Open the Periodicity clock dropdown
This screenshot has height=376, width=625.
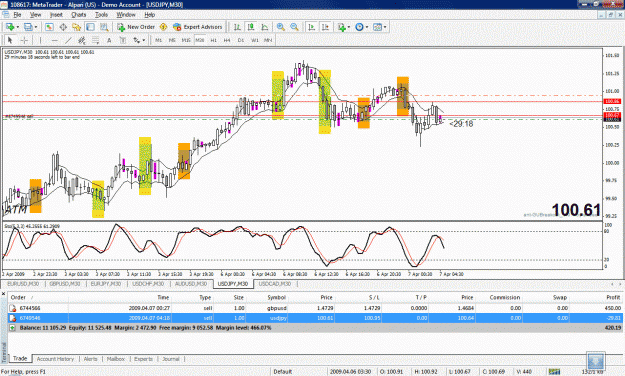(367, 27)
